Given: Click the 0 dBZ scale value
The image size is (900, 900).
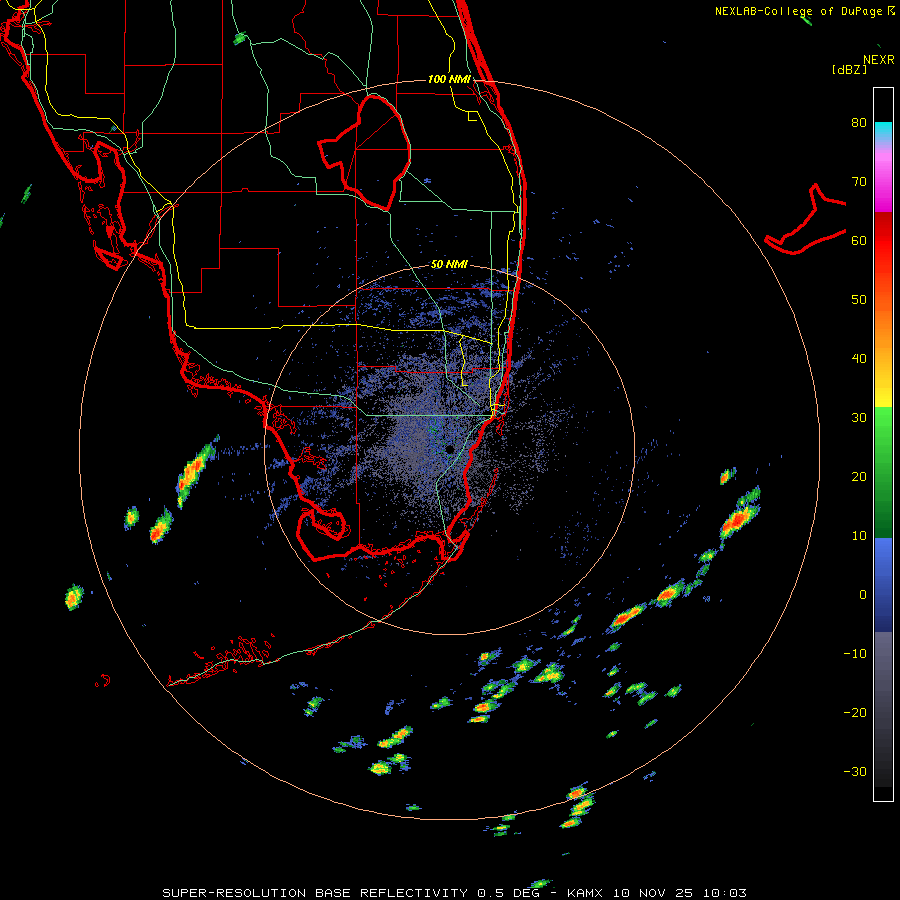Looking at the screenshot, I should [863, 595].
